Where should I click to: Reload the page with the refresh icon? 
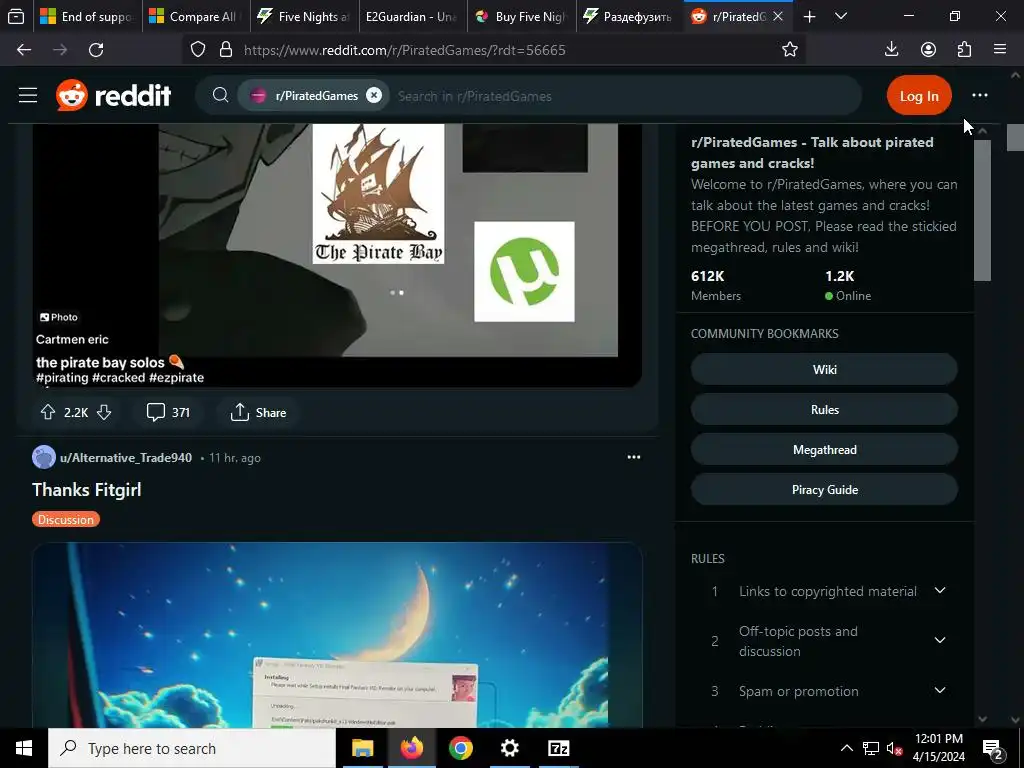(96, 50)
